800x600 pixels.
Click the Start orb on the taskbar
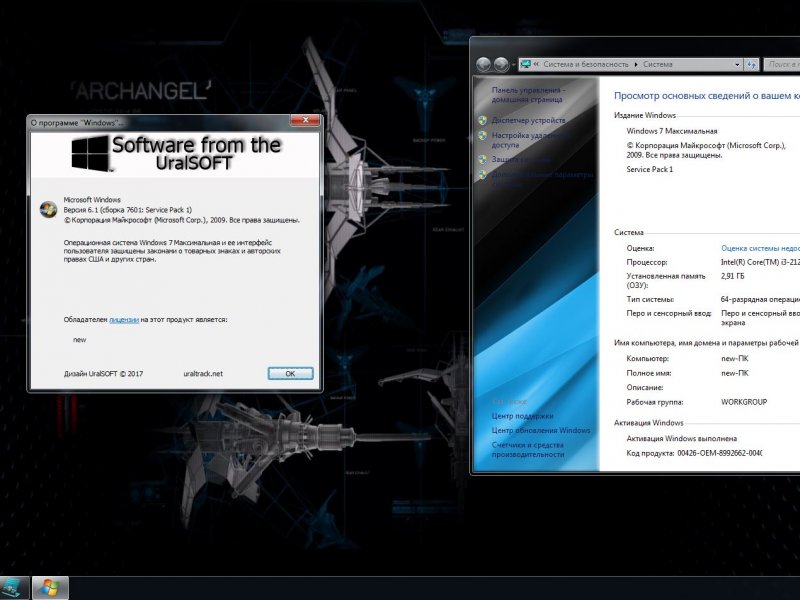(50, 588)
